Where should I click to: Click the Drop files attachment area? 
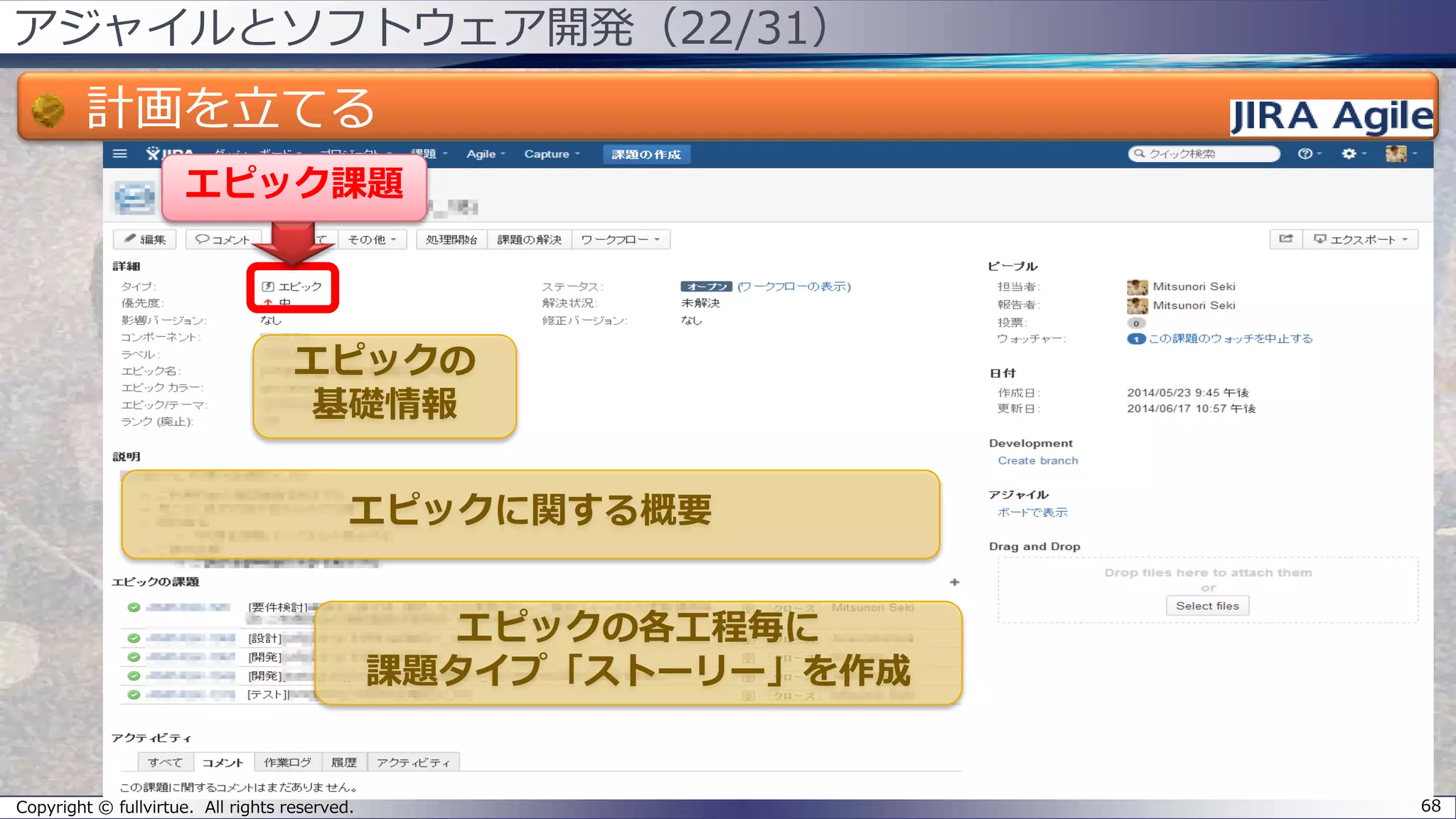(1208, 590)
